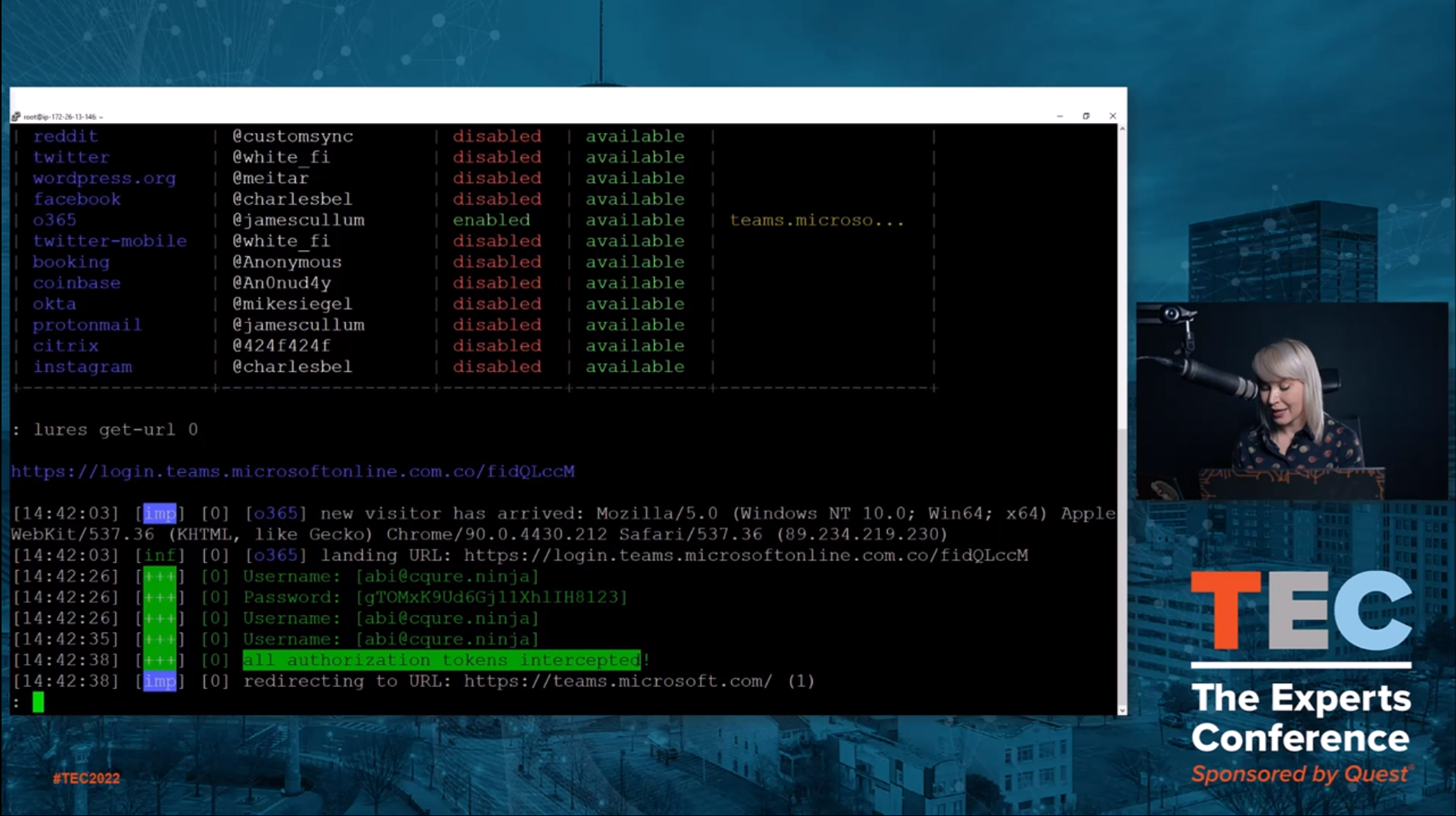1456x816 pixels.
Task: Open the phishing lure URL ending in fidQLccM
Action: point(293,471)
